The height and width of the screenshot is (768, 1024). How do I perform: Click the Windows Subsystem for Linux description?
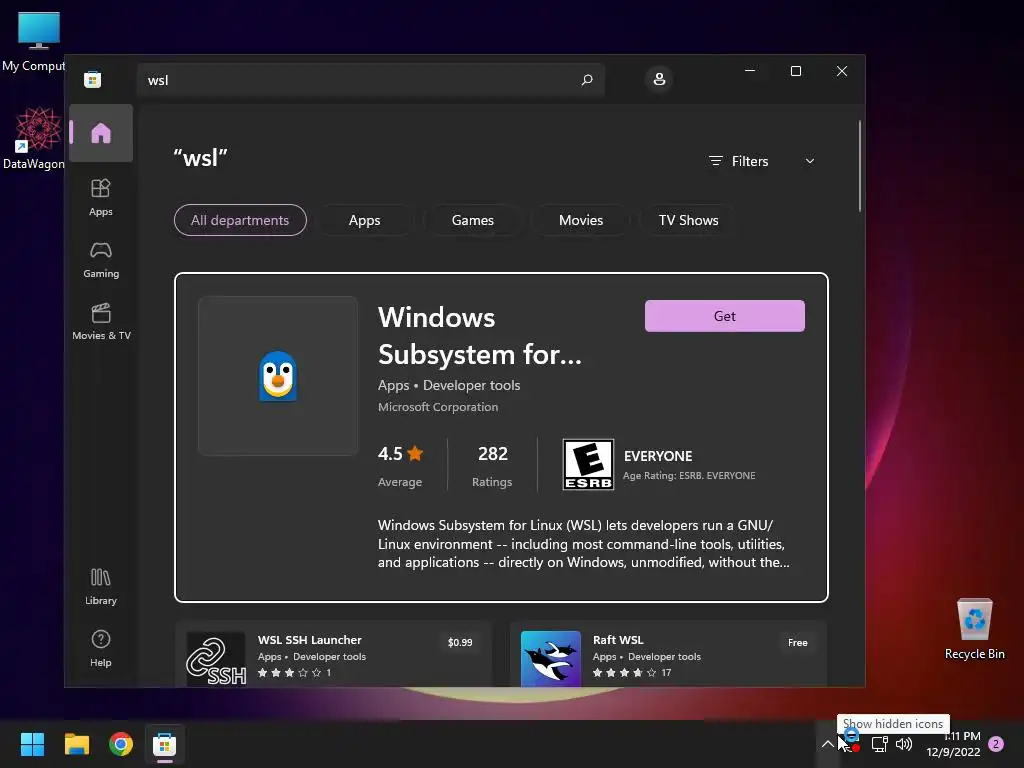pos(583,544)
